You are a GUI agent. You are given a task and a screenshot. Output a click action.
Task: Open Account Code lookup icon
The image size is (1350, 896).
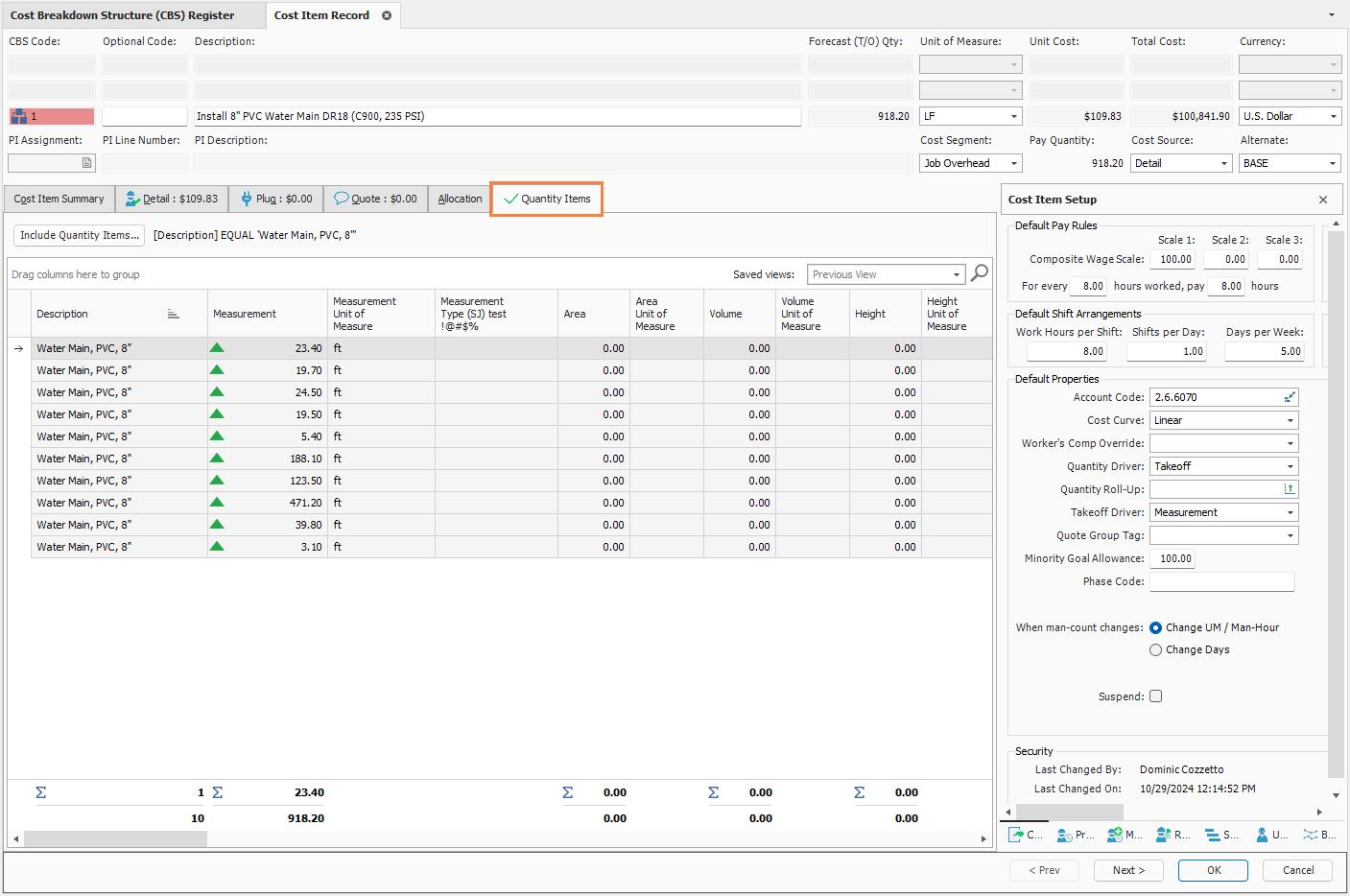tap(1290, 397)
